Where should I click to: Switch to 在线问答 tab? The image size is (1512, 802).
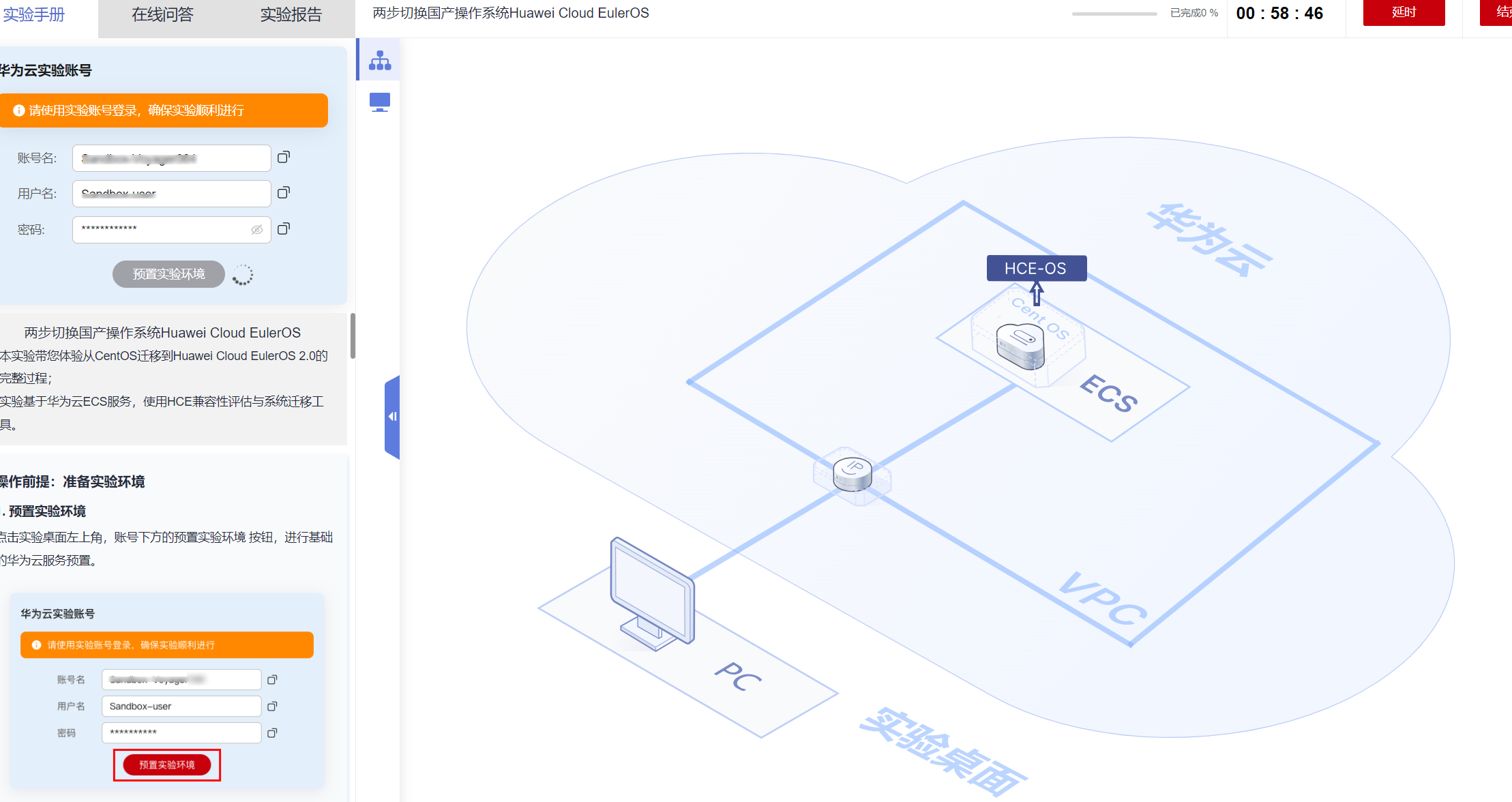coord(162,15)
